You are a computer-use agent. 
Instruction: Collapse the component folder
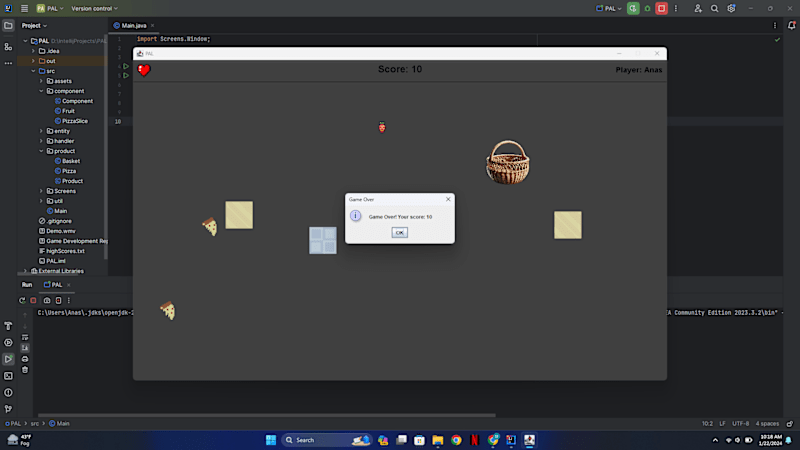pyautogui.click(x=41, y=91)
